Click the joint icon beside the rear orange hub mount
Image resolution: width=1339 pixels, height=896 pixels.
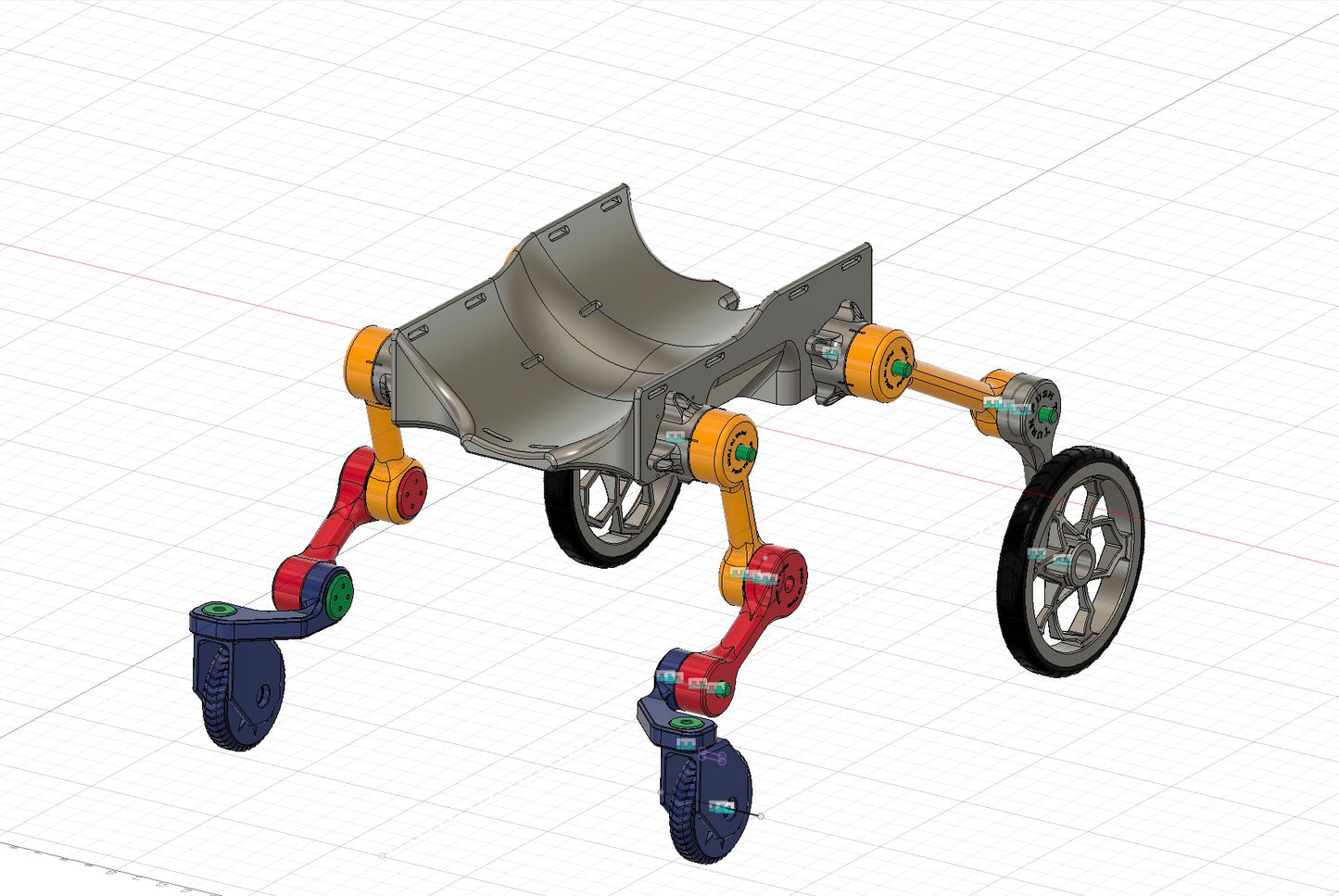(831, 352)
